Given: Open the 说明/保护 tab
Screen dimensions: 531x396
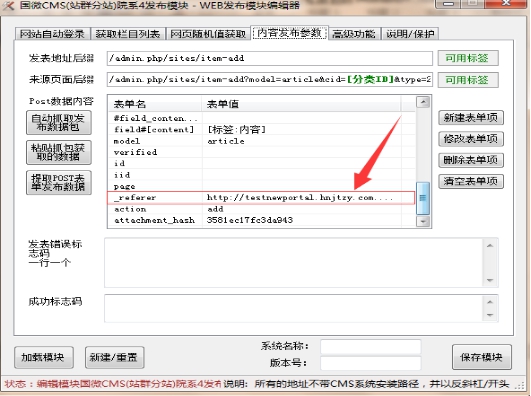Looking at the screenshot, I should tap(410, 34).
